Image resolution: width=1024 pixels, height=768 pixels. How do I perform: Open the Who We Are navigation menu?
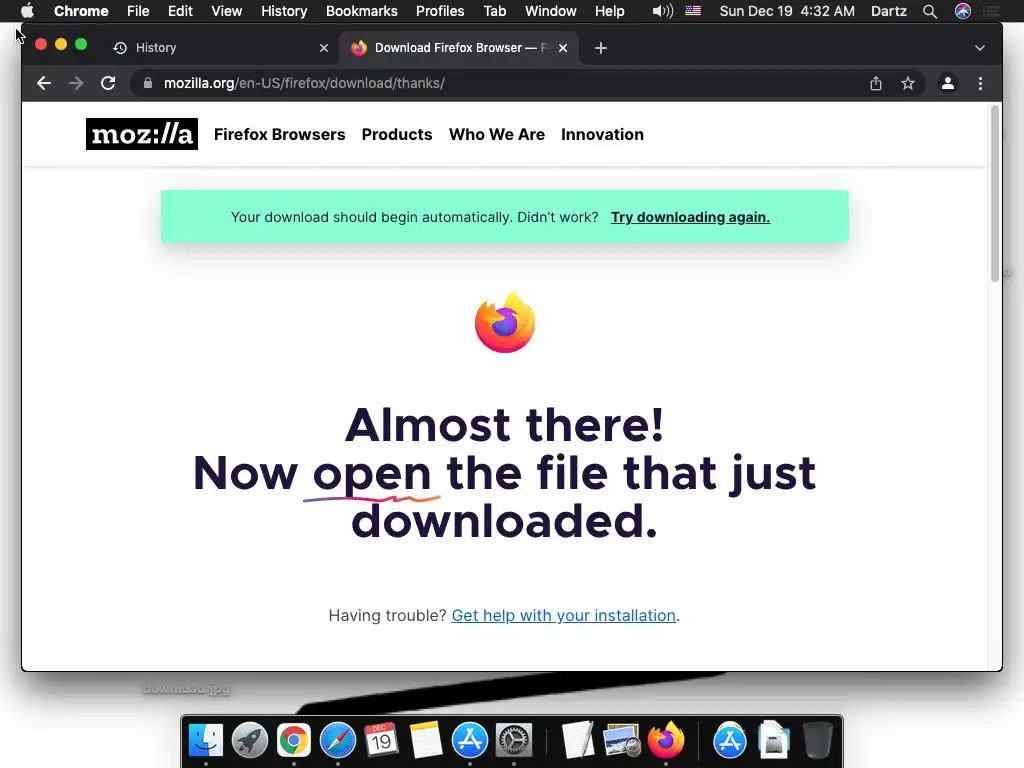click(497, 134)
